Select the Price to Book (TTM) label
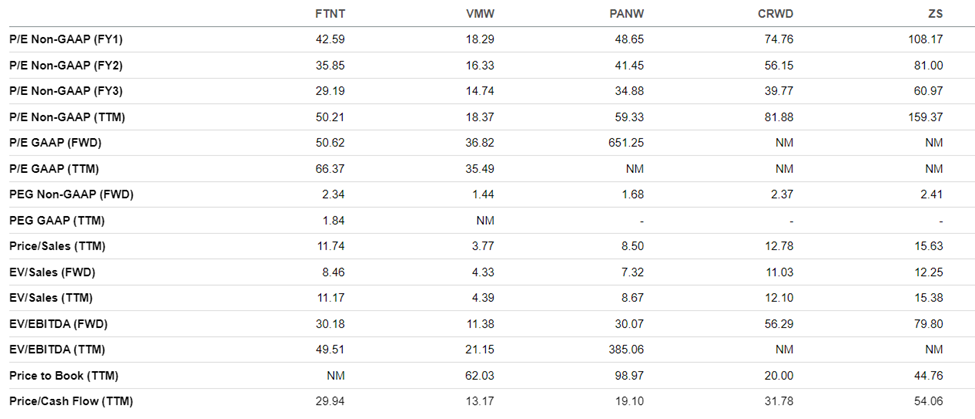This screenshot has height=419, width=975. tap(64, 375)
